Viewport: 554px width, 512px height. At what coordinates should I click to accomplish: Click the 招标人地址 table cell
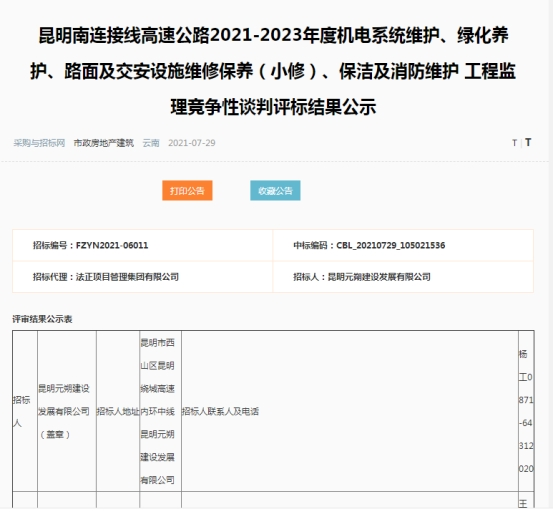118,411
